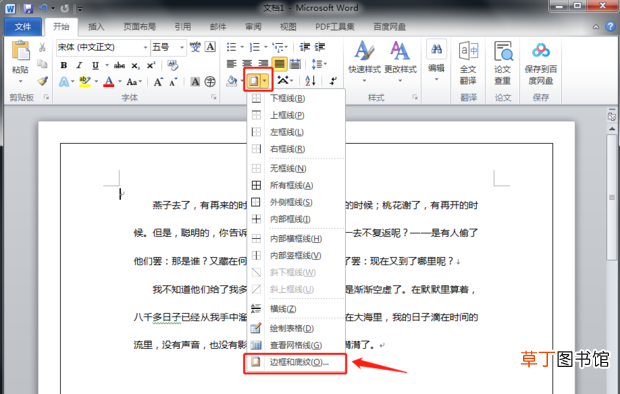Viewport: 620px width, 394px height.
Task: Open the borders dropdown arrow
Action: coord(265,81)
